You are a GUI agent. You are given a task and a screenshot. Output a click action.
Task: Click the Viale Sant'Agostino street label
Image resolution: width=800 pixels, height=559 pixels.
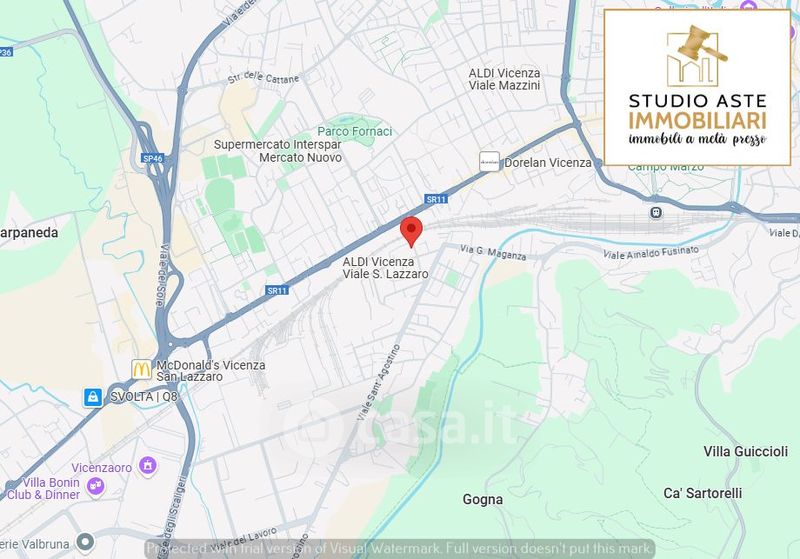click(x=379, y=382)
